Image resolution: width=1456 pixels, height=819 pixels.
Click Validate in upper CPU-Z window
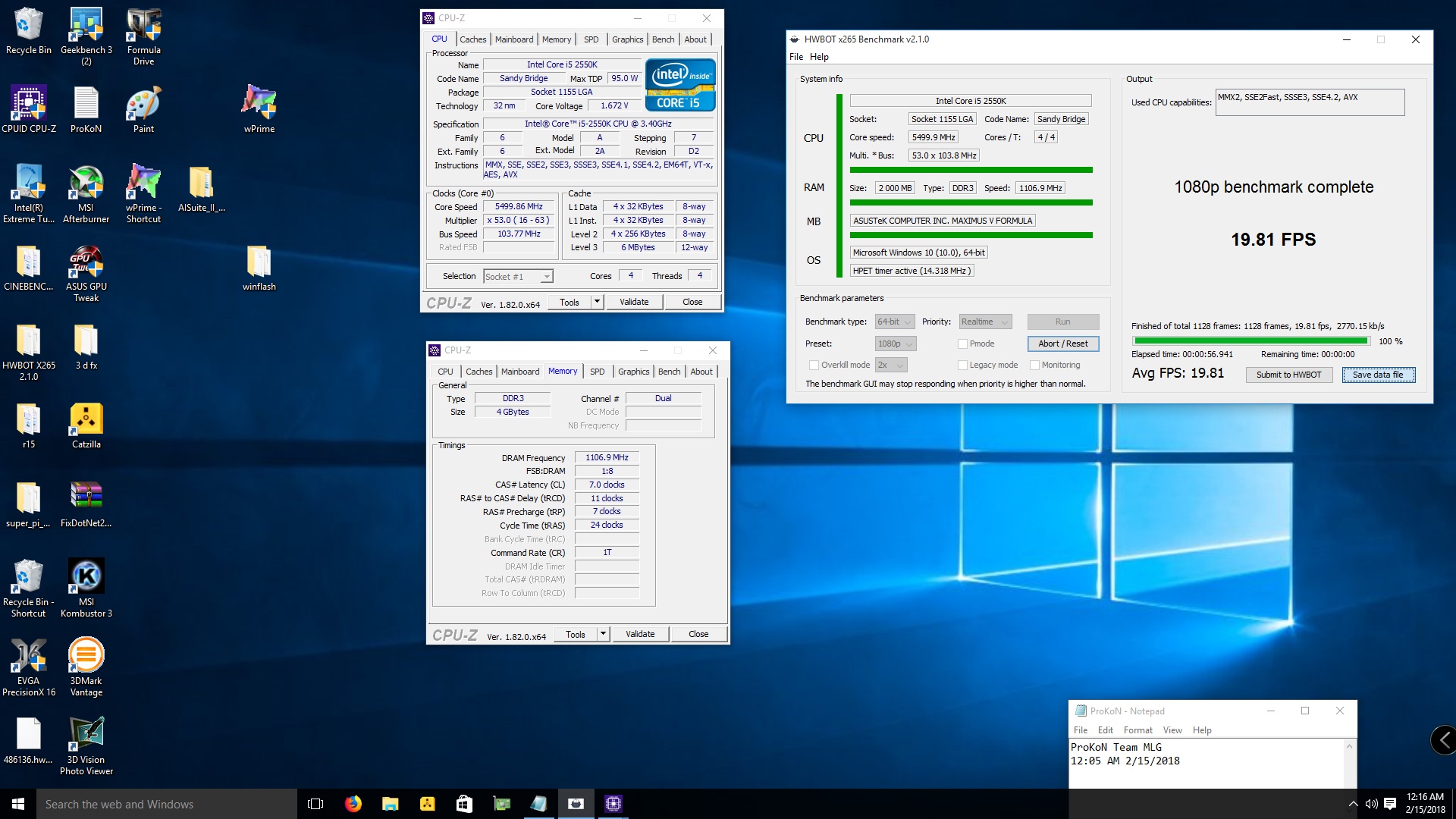pyautogui.click(x=634, y=302)
